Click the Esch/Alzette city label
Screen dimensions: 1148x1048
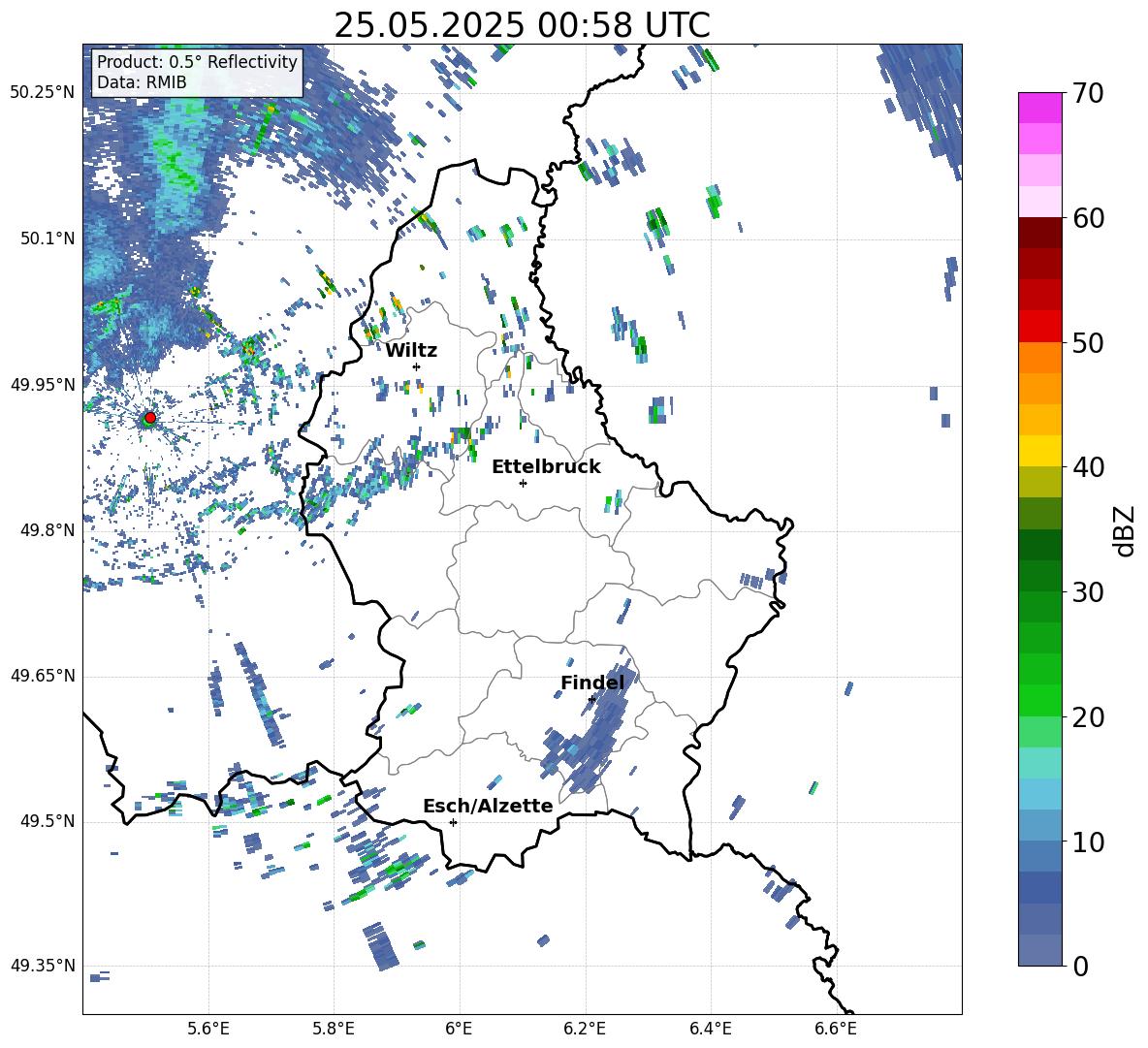click(488, 806)
